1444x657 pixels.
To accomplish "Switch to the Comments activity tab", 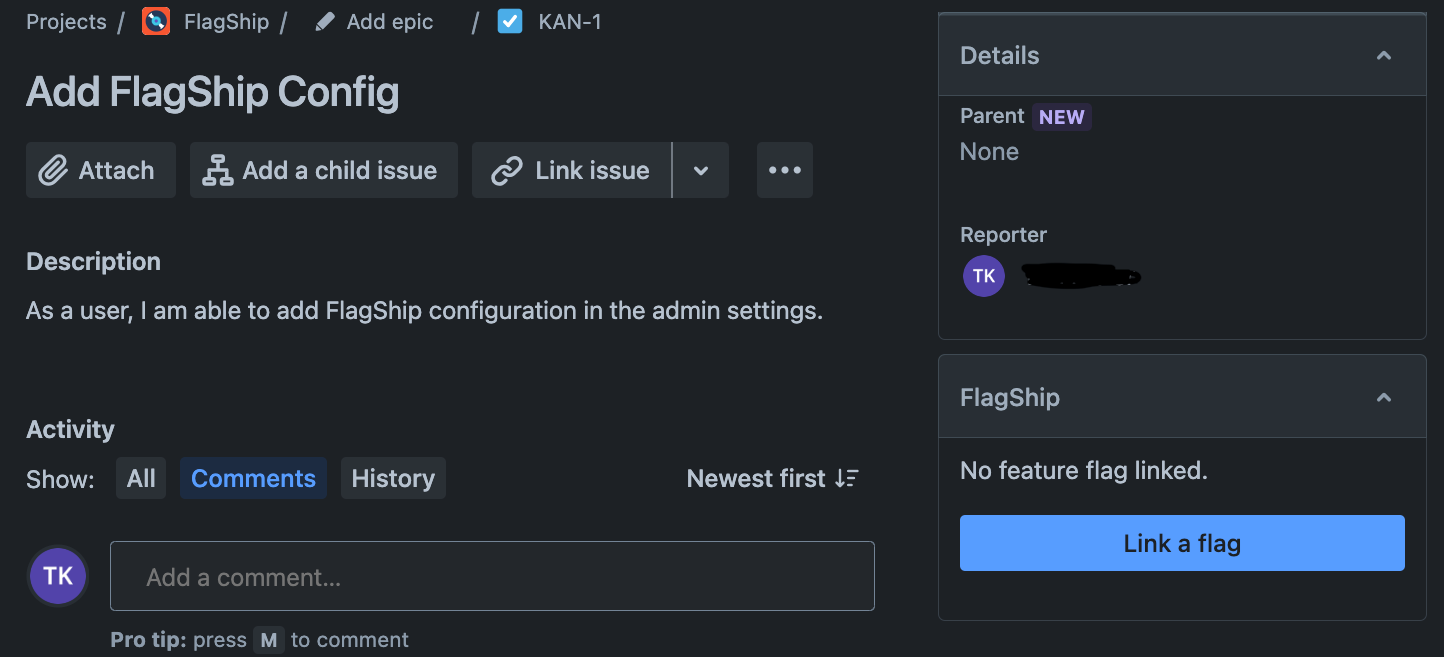I will [x=253, y=478].
